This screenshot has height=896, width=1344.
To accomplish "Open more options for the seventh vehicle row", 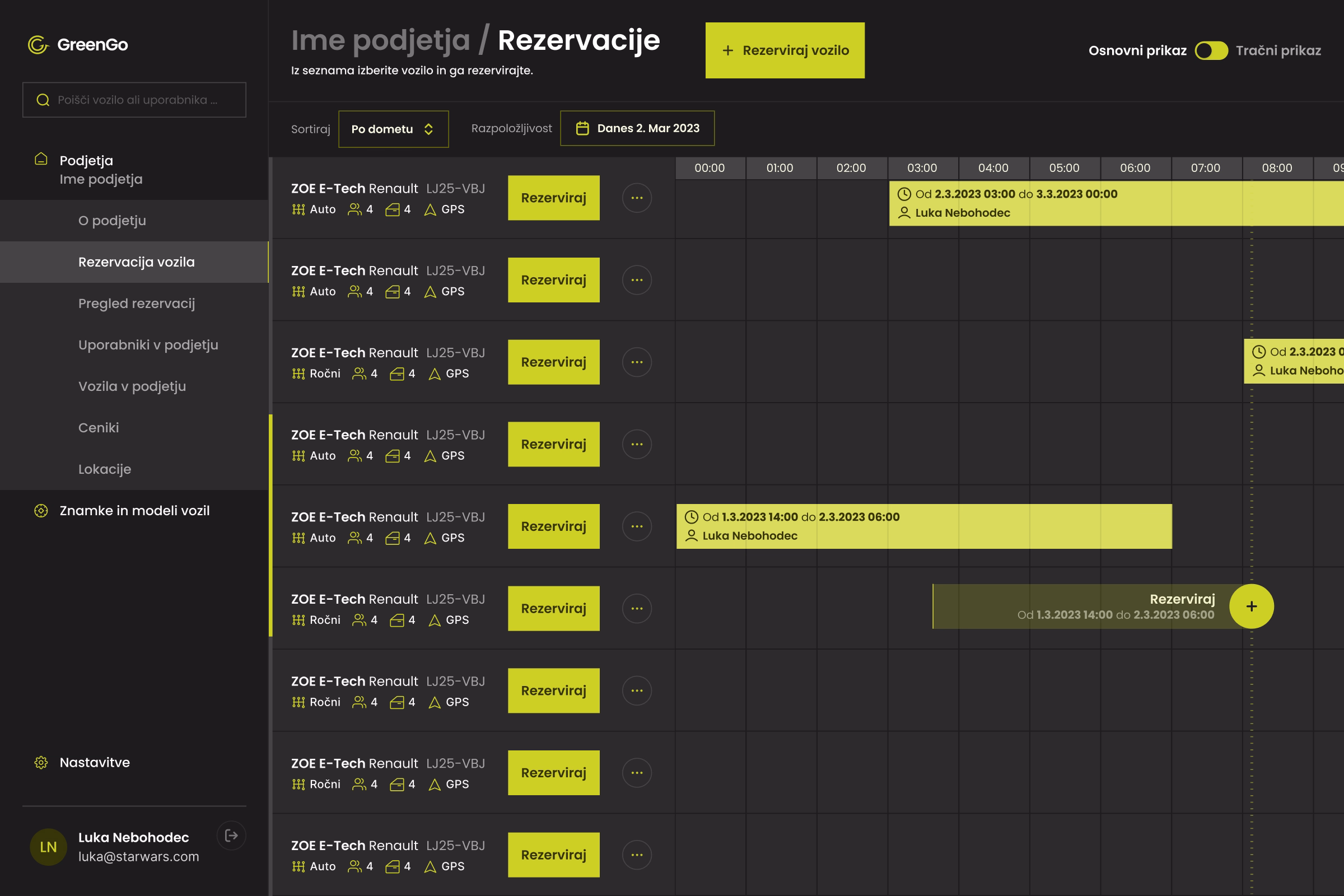I will pos(637,690).
